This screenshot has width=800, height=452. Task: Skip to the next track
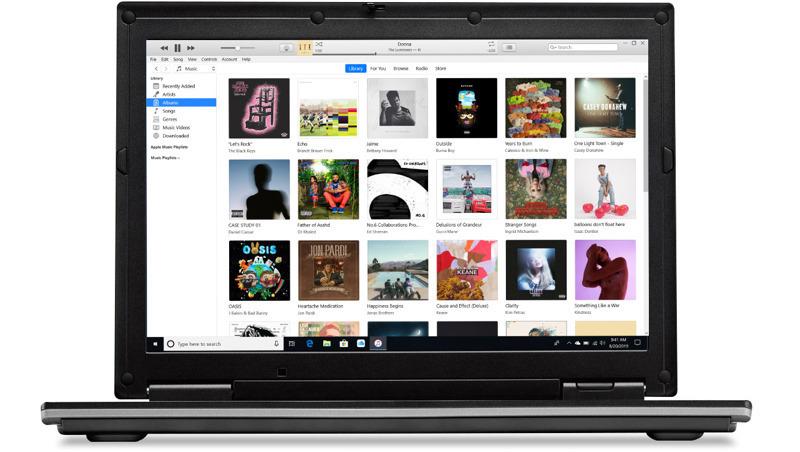pyautogui.click(x=190, y=47)
